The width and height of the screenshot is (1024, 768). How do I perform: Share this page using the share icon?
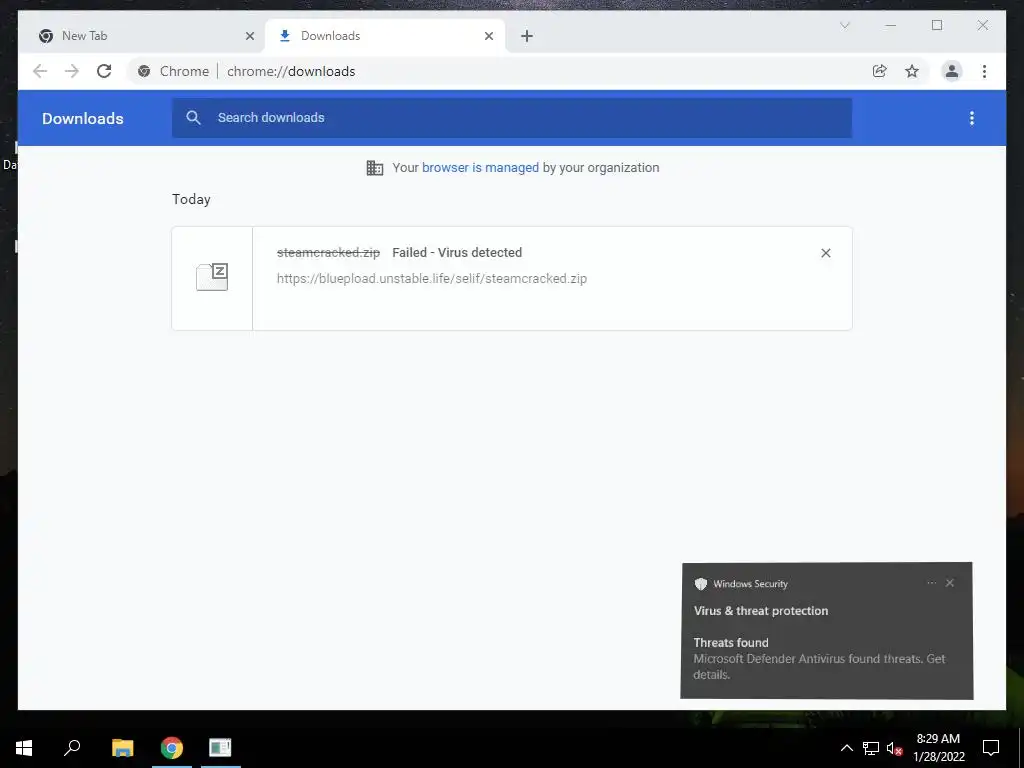tap(880, 71)
